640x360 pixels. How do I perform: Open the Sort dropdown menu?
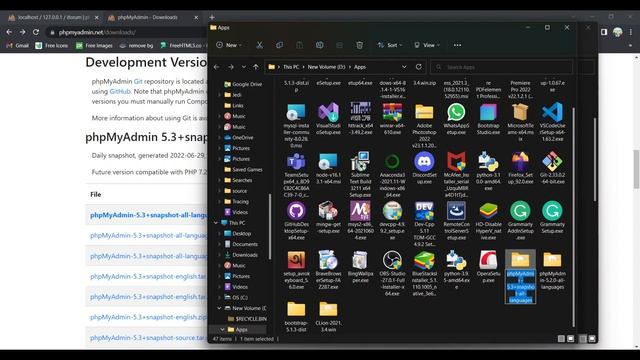pos(390,45)
